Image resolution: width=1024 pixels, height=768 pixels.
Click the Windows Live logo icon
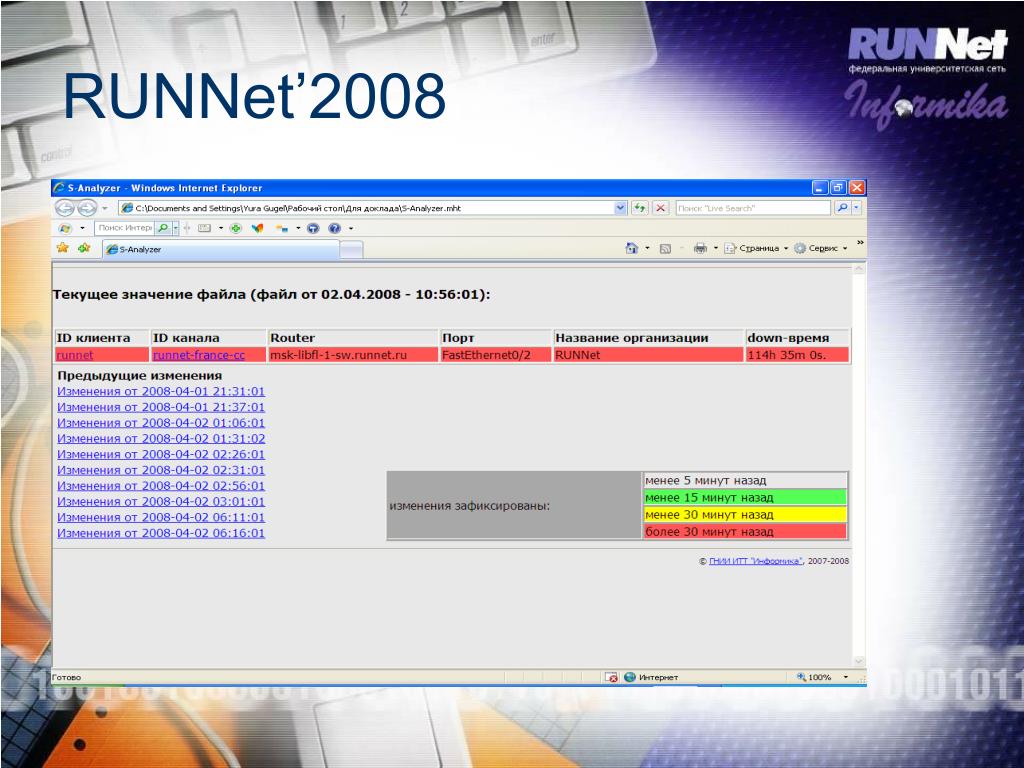coord(65,229)
